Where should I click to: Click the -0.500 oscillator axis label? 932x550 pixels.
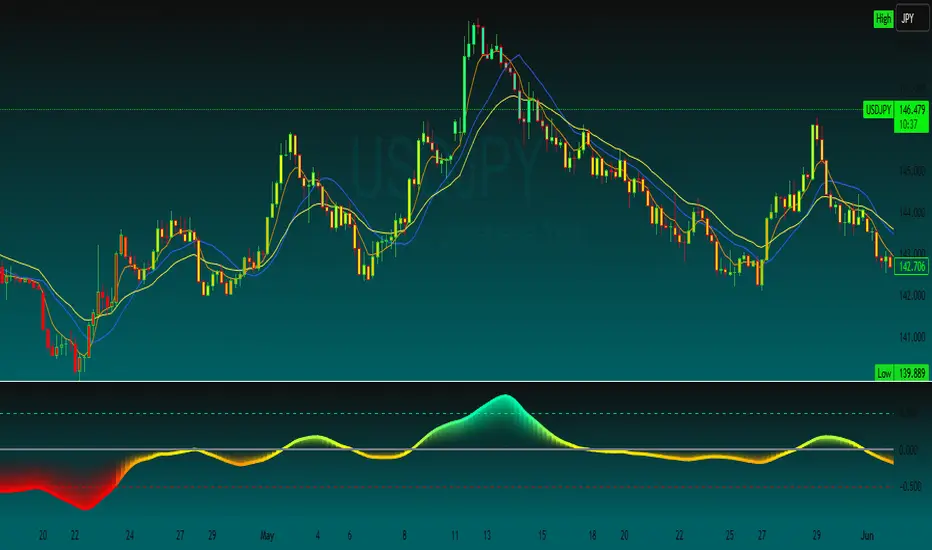pos(911,486)
